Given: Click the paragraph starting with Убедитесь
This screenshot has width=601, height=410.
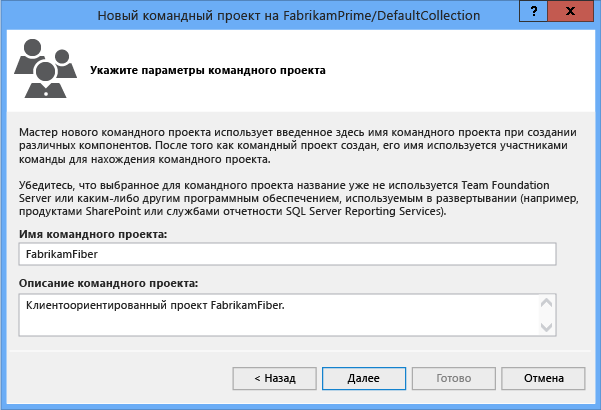Looking at the screenshot, I should tap(299, 198).
